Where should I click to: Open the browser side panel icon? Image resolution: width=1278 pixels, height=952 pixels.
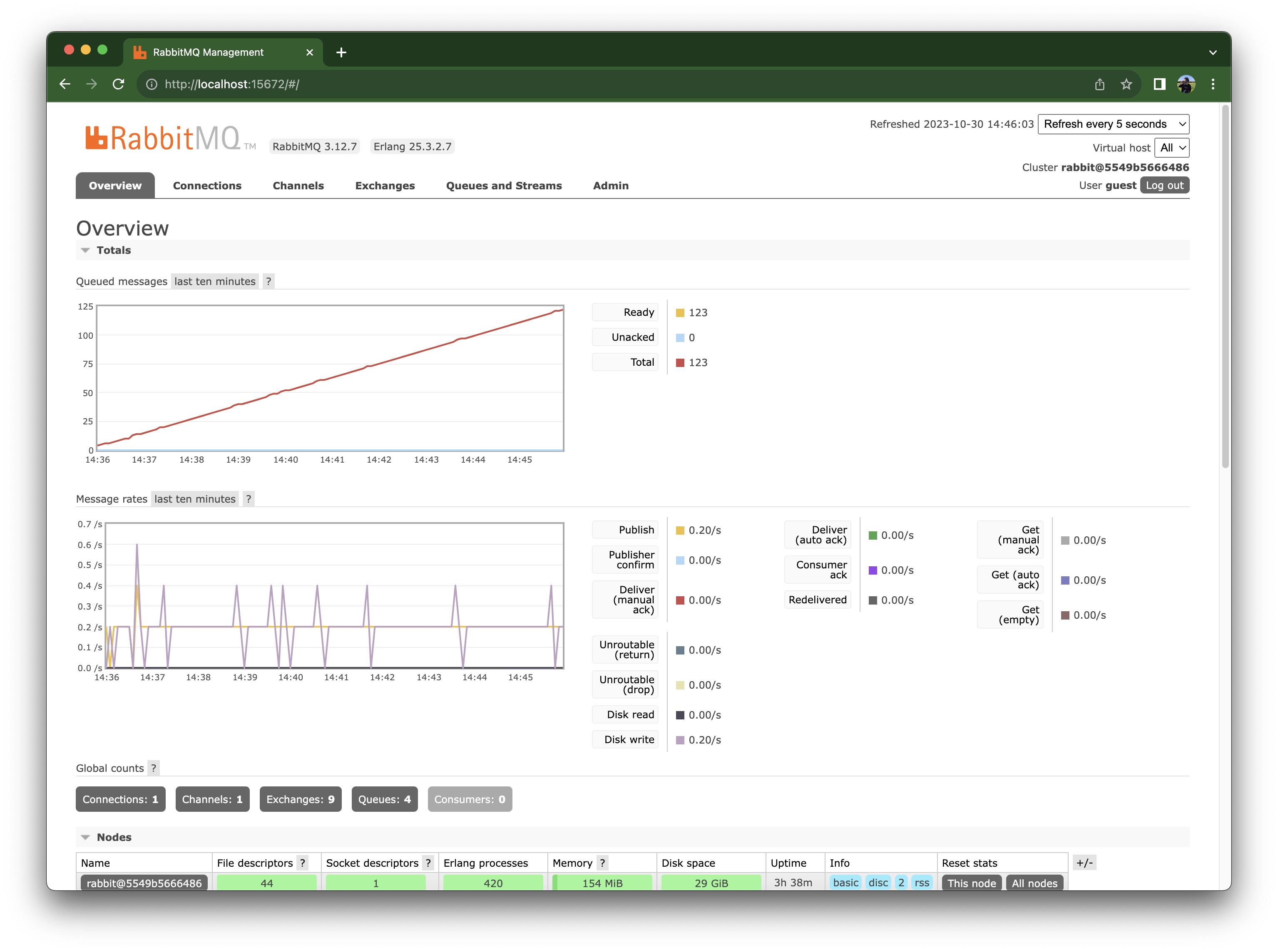pos(1159,84)
